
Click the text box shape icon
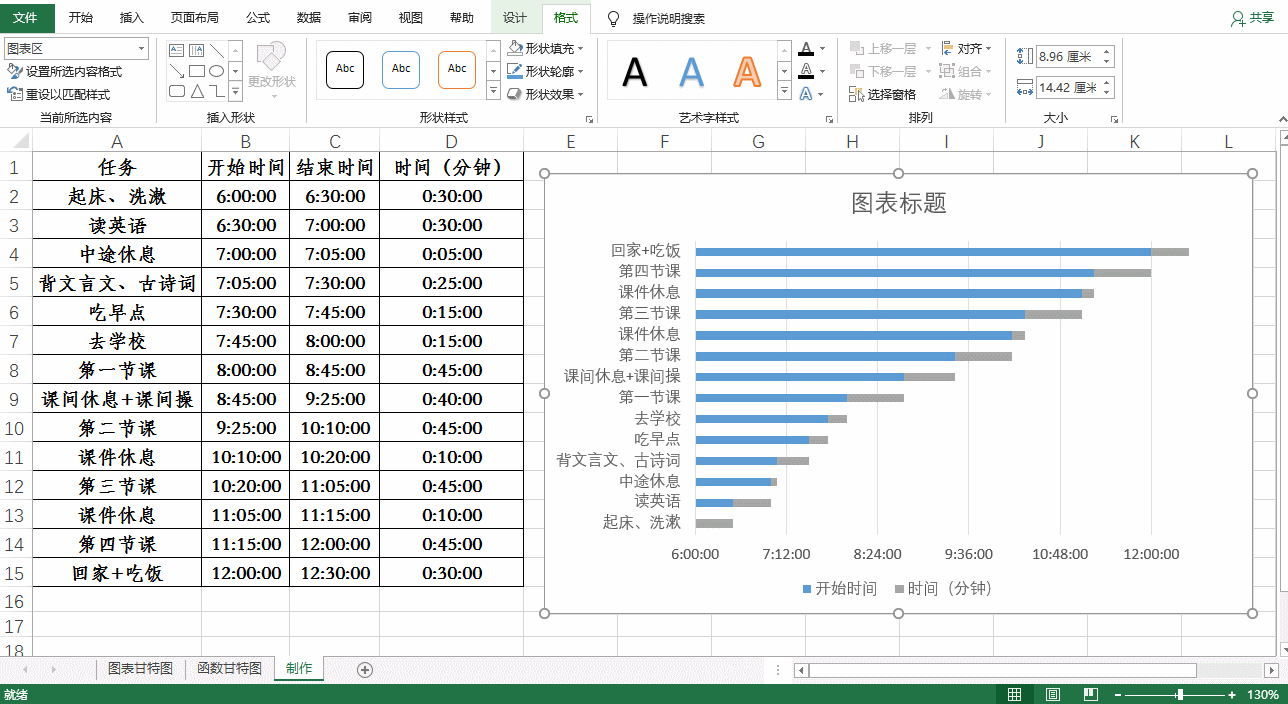pos(177,51)
